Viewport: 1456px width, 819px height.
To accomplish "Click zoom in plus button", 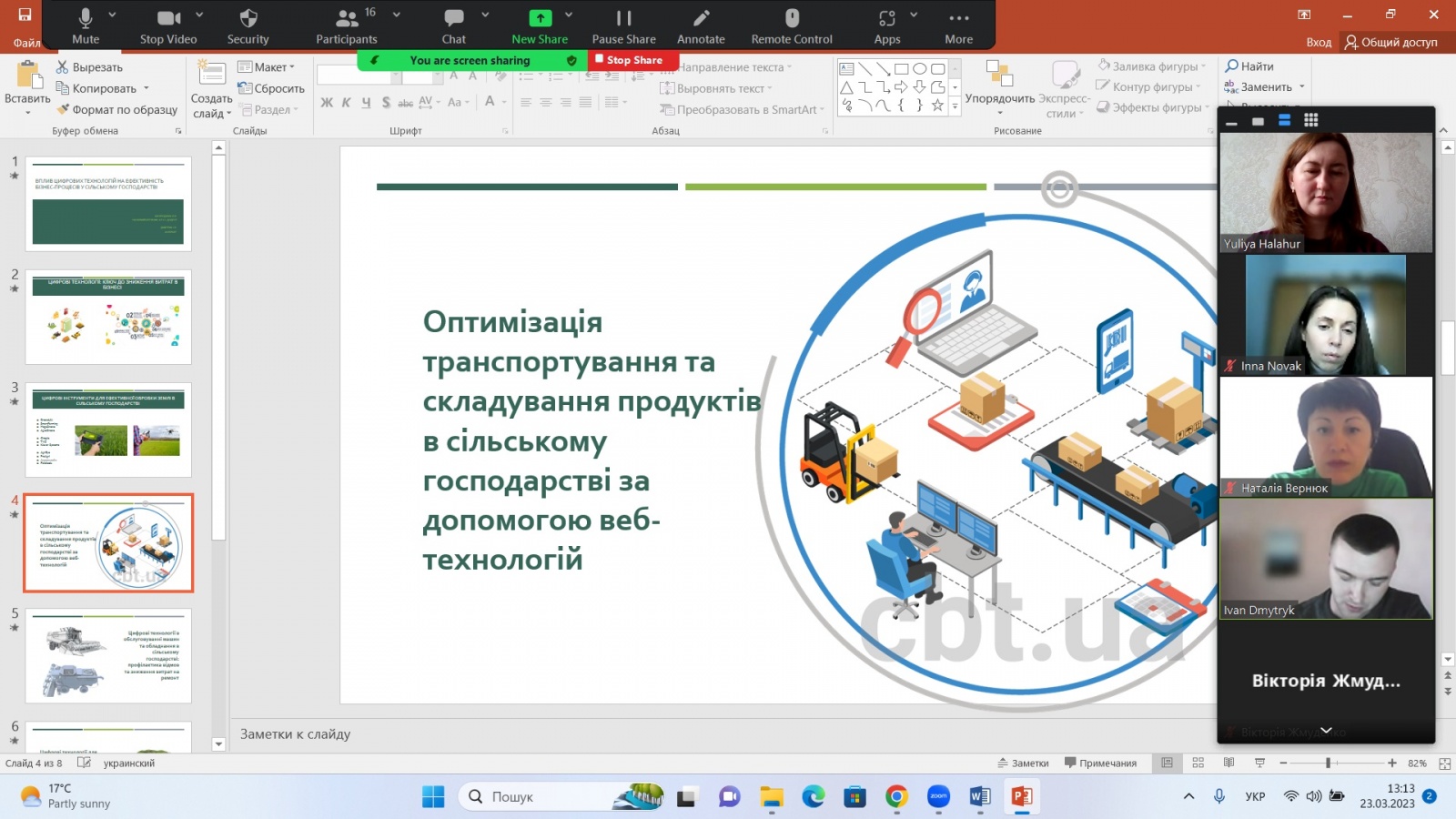I will 1391,763.
